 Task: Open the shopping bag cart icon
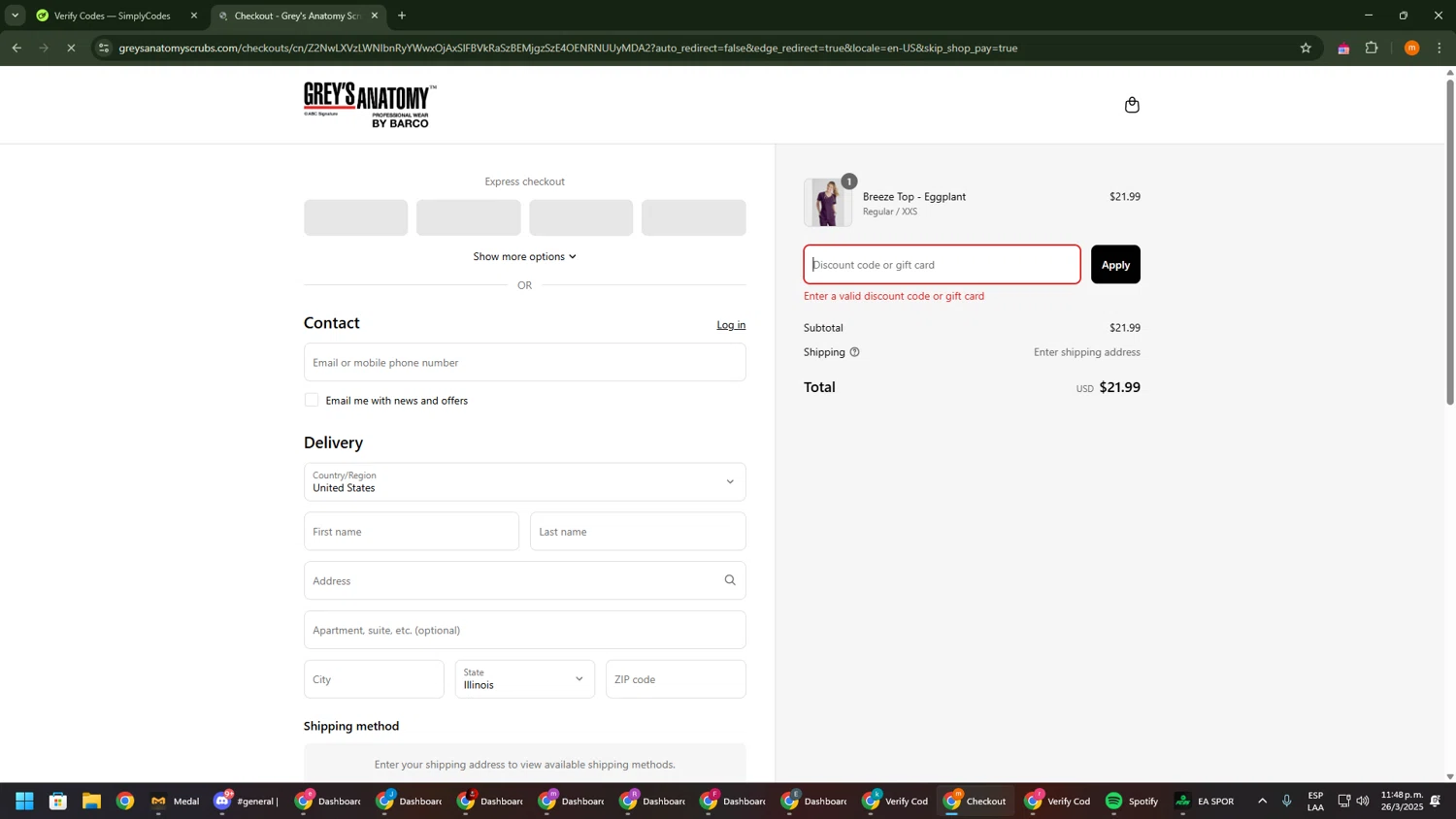(x=1132, y=105)
